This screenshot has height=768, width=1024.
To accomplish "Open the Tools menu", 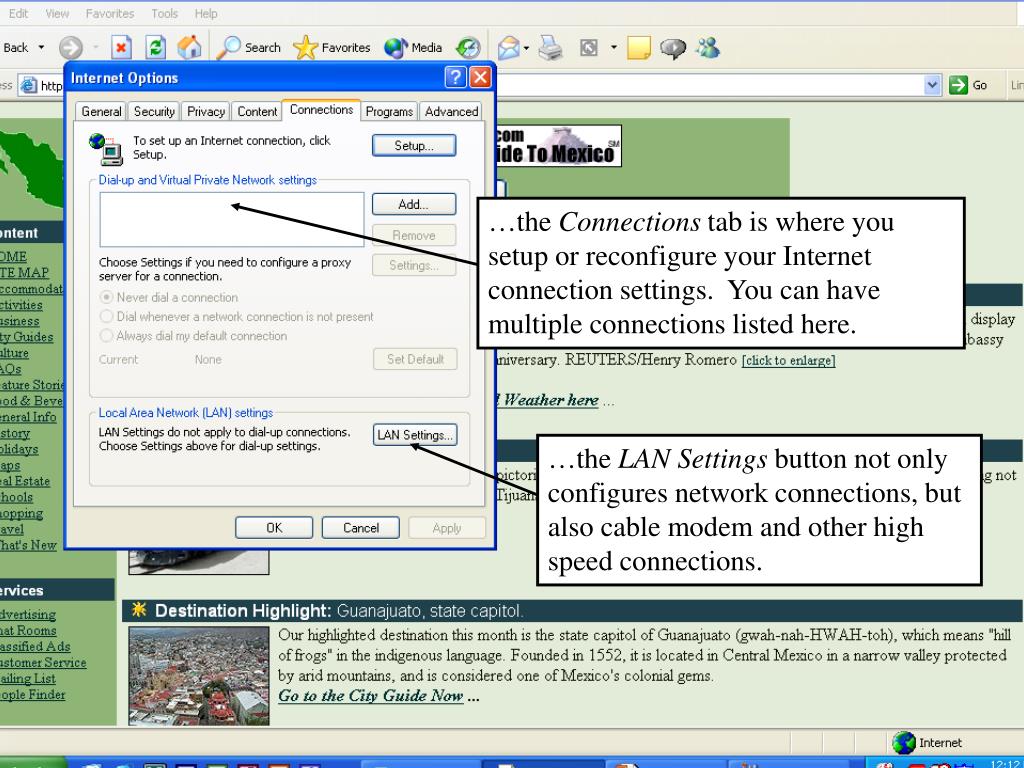I will 165,14.
